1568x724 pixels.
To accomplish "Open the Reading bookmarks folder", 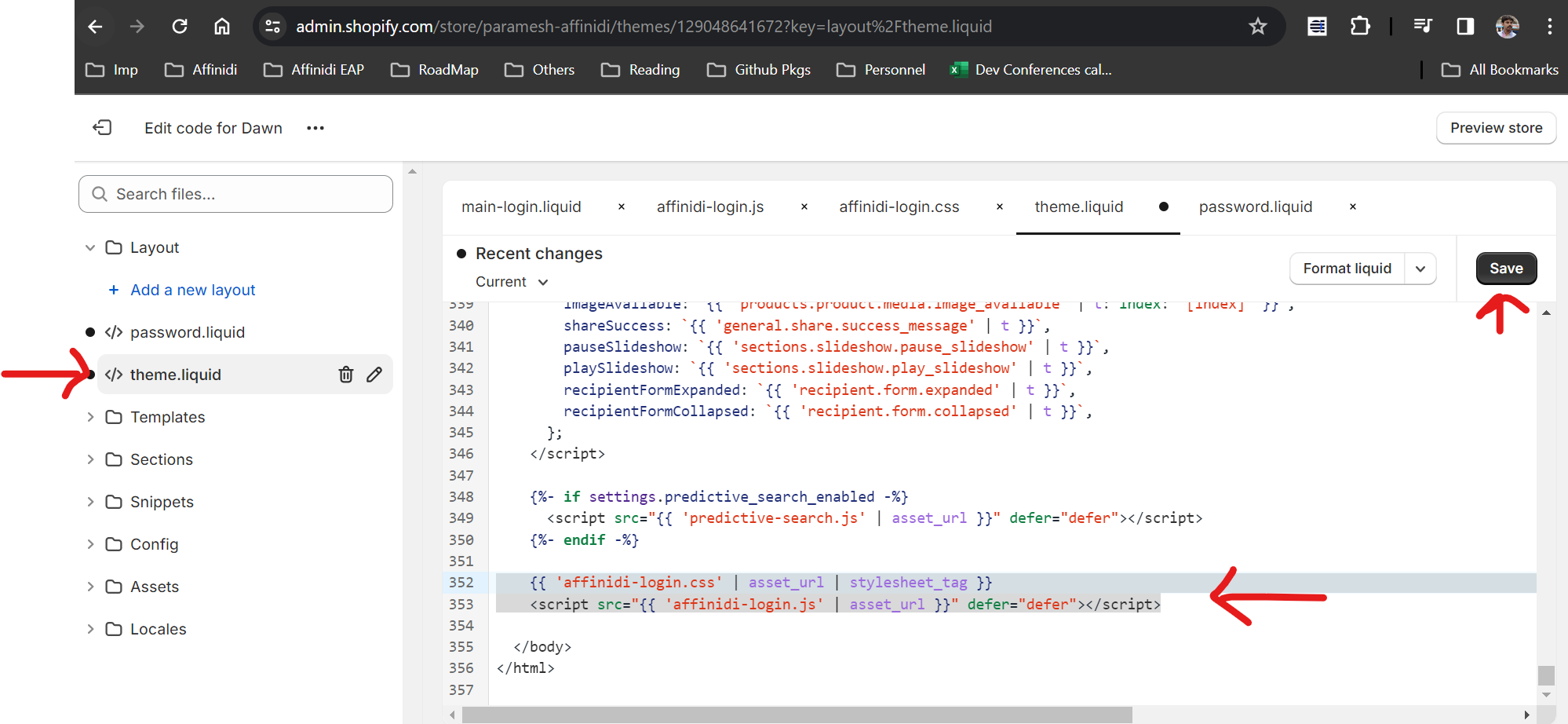I will coord(640,70).
